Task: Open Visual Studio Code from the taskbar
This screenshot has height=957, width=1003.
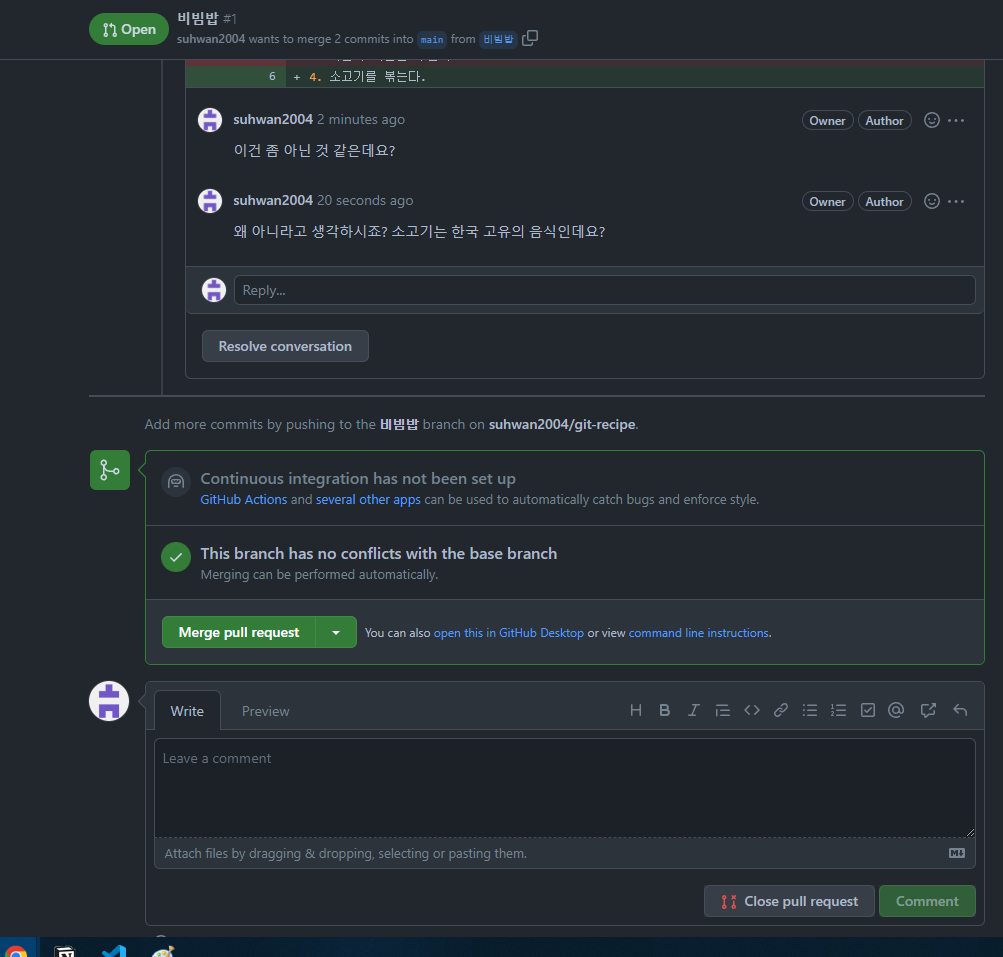Action: [114, 951]
